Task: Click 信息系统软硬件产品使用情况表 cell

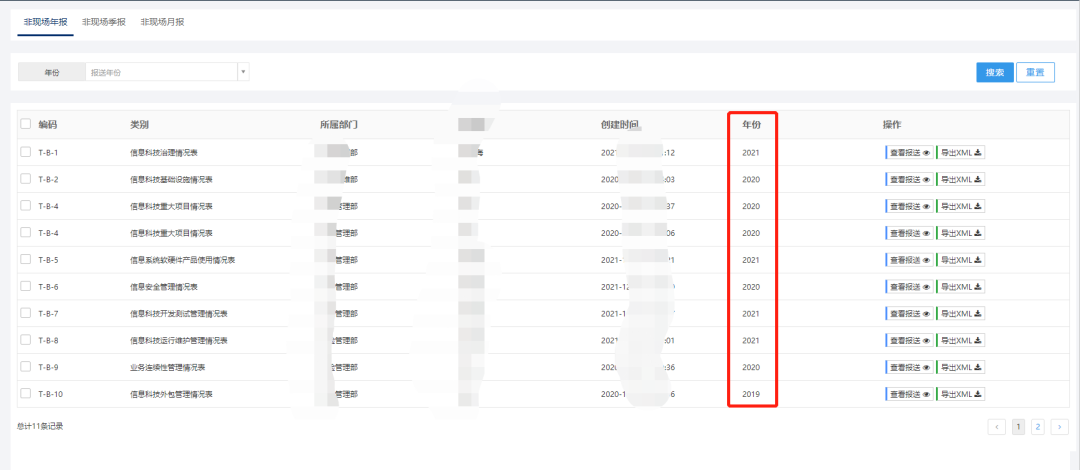Action: (x=183, y=260)
